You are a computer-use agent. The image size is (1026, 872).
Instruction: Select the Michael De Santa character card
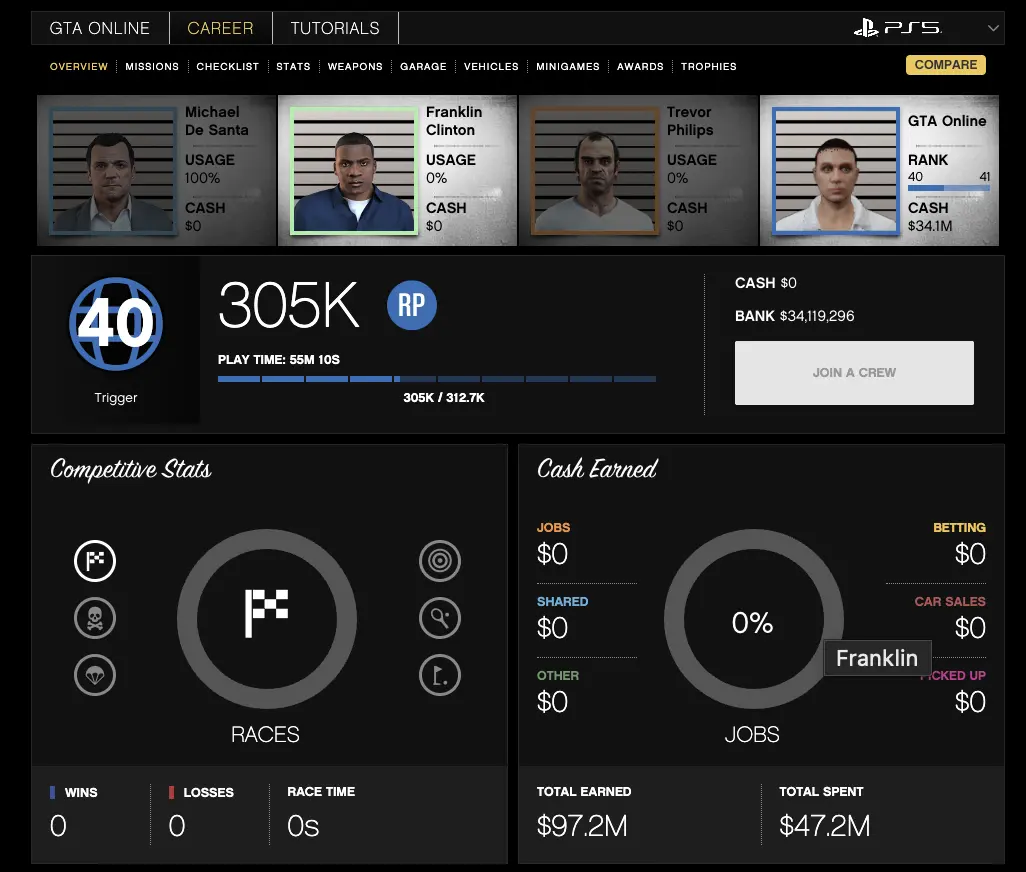pos(156,171)
